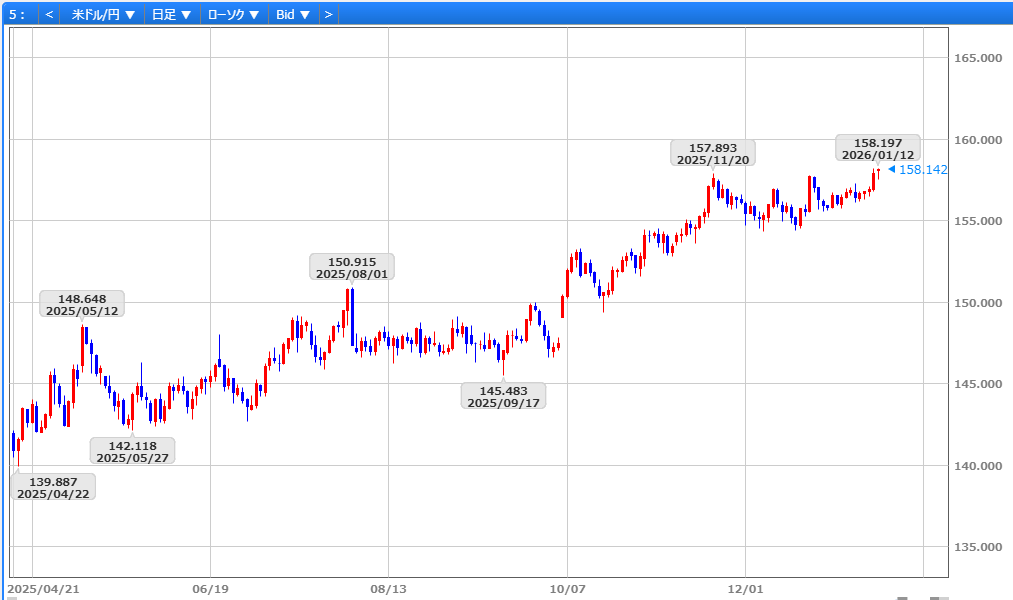Select the 145.483 low label dated 2025/09/17
1013x600 pixels.
pos(503,396)
